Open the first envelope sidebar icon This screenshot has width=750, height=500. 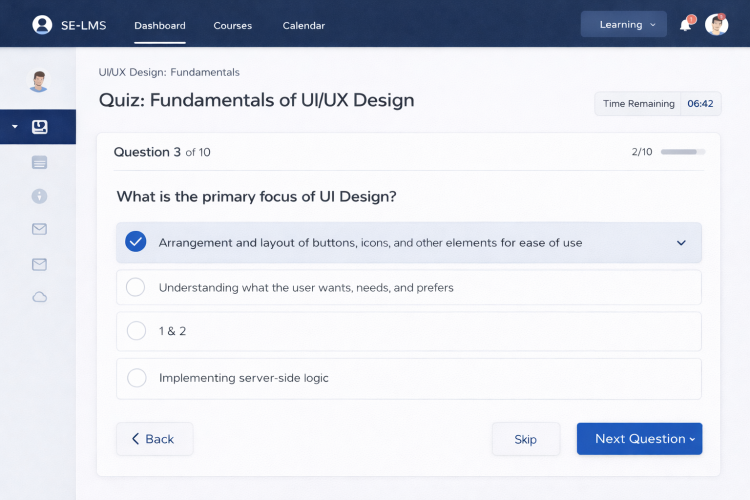39,229
